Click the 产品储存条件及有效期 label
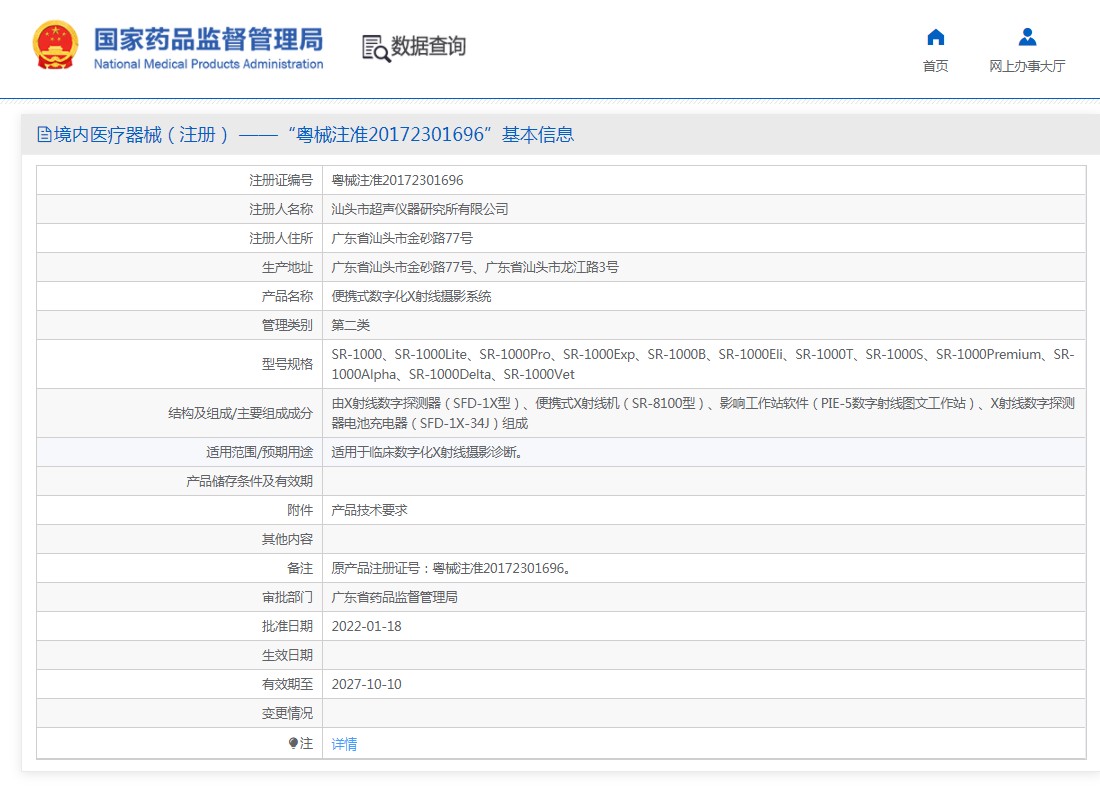The height and width of the screenshot is (797, 1100). pos(249,481)
